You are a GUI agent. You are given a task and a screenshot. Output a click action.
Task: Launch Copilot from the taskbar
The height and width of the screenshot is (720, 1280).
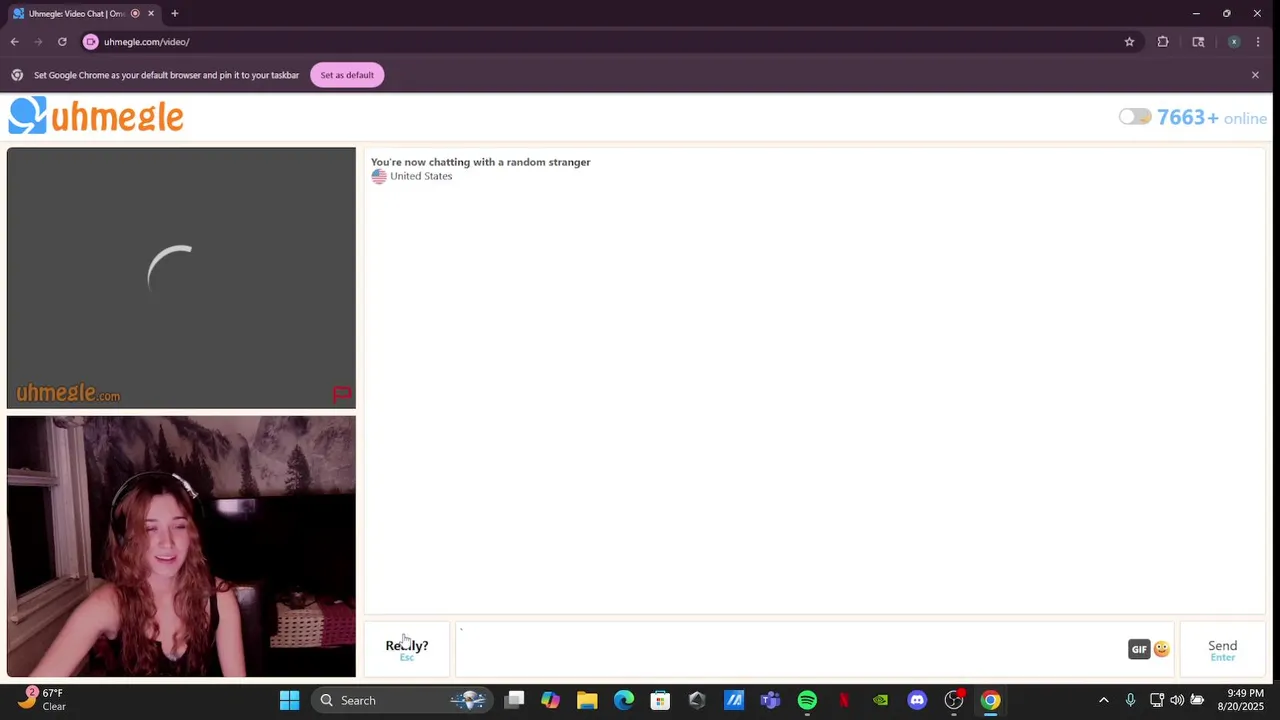point(551,700)
